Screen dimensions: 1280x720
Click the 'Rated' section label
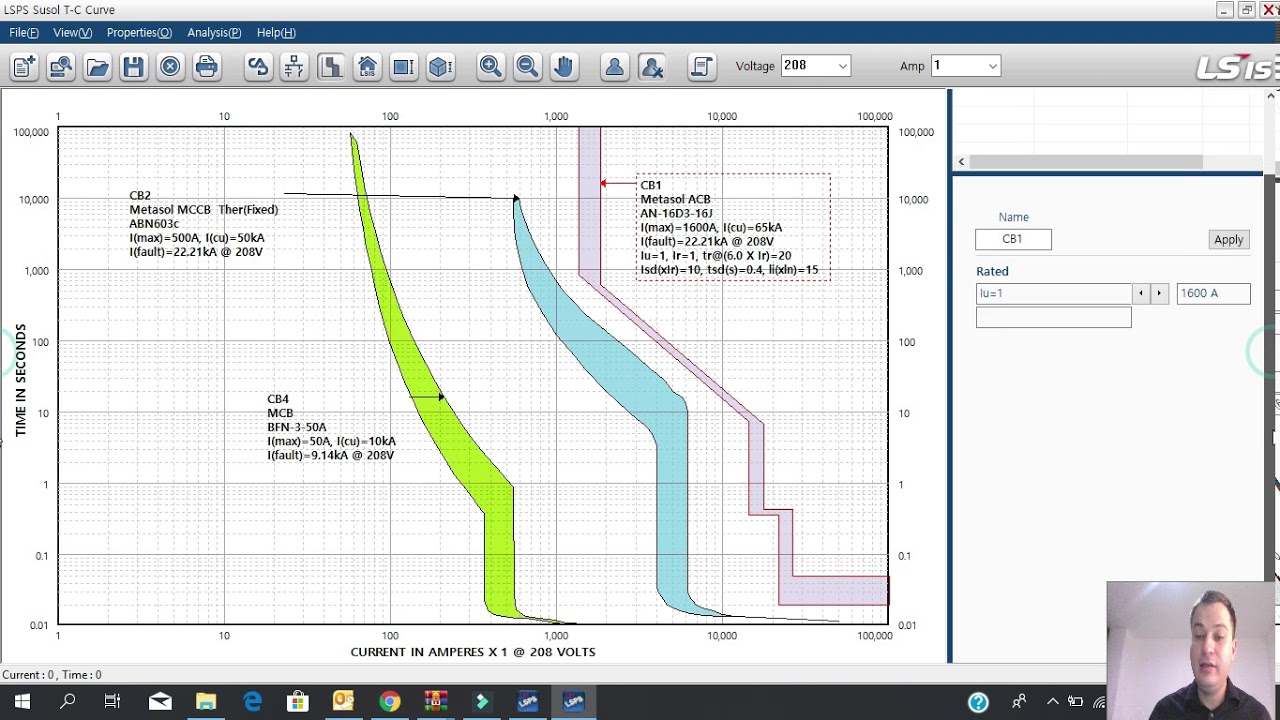(x=992, y=271)
